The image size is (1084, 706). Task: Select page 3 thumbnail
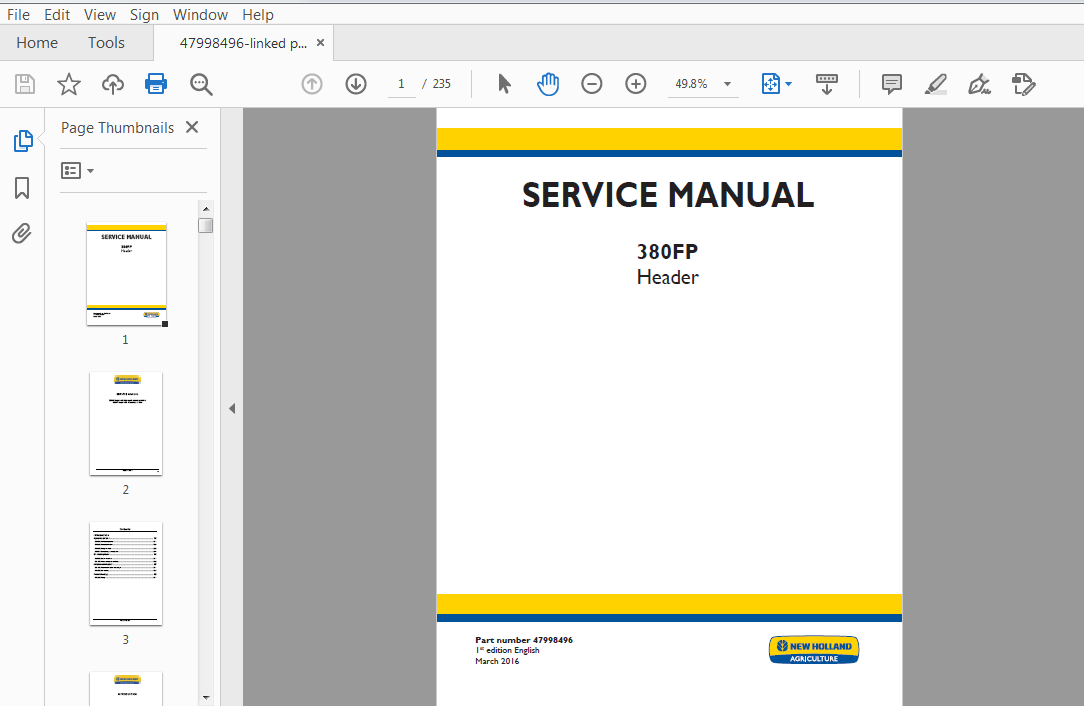pos(126,573)
